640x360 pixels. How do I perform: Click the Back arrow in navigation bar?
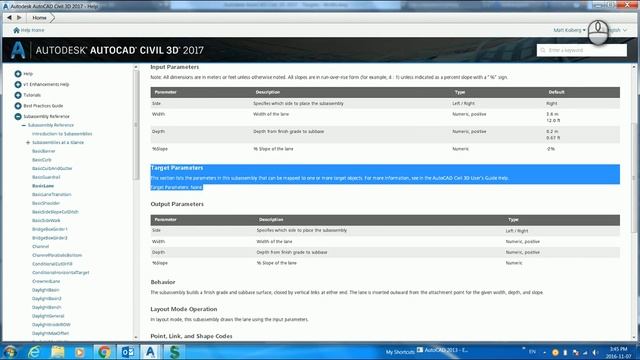9,18
